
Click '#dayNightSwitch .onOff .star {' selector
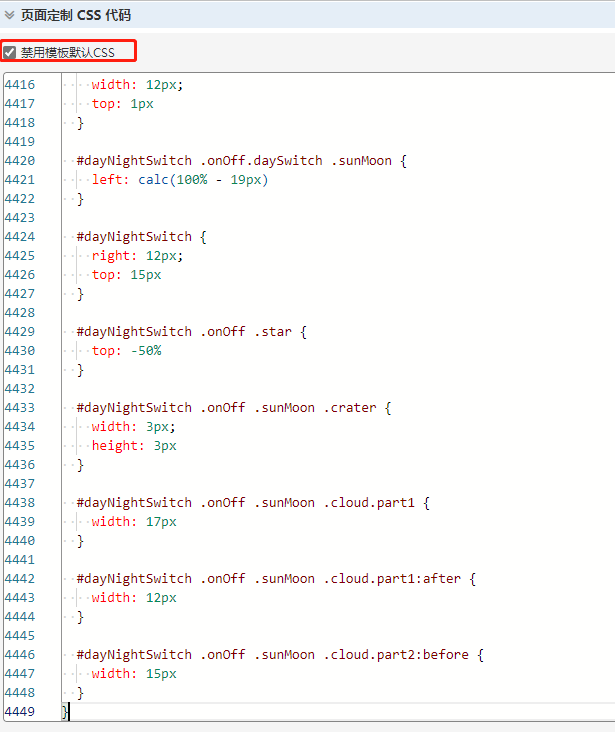[x=191, y=332]
